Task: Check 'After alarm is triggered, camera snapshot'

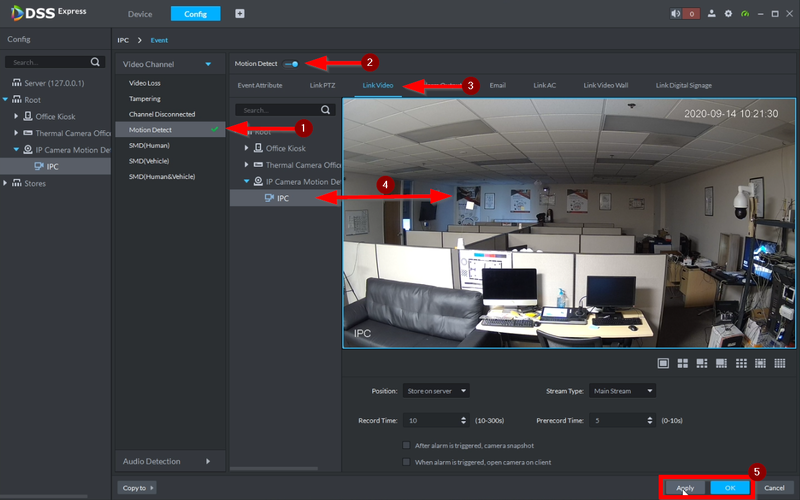Action: pos(406,444)
